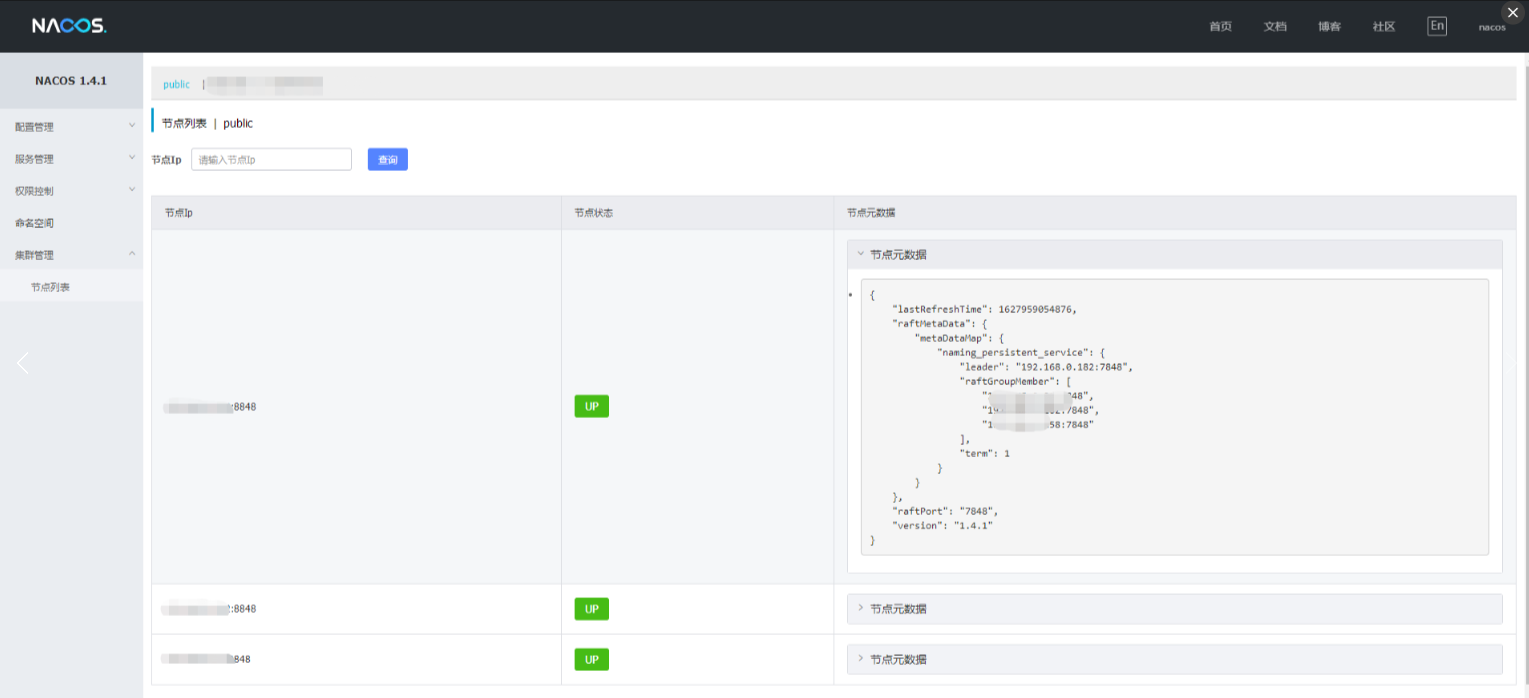1529x698 pixels.
Task: Click the 查询 button
Action: tap(388, 159)
